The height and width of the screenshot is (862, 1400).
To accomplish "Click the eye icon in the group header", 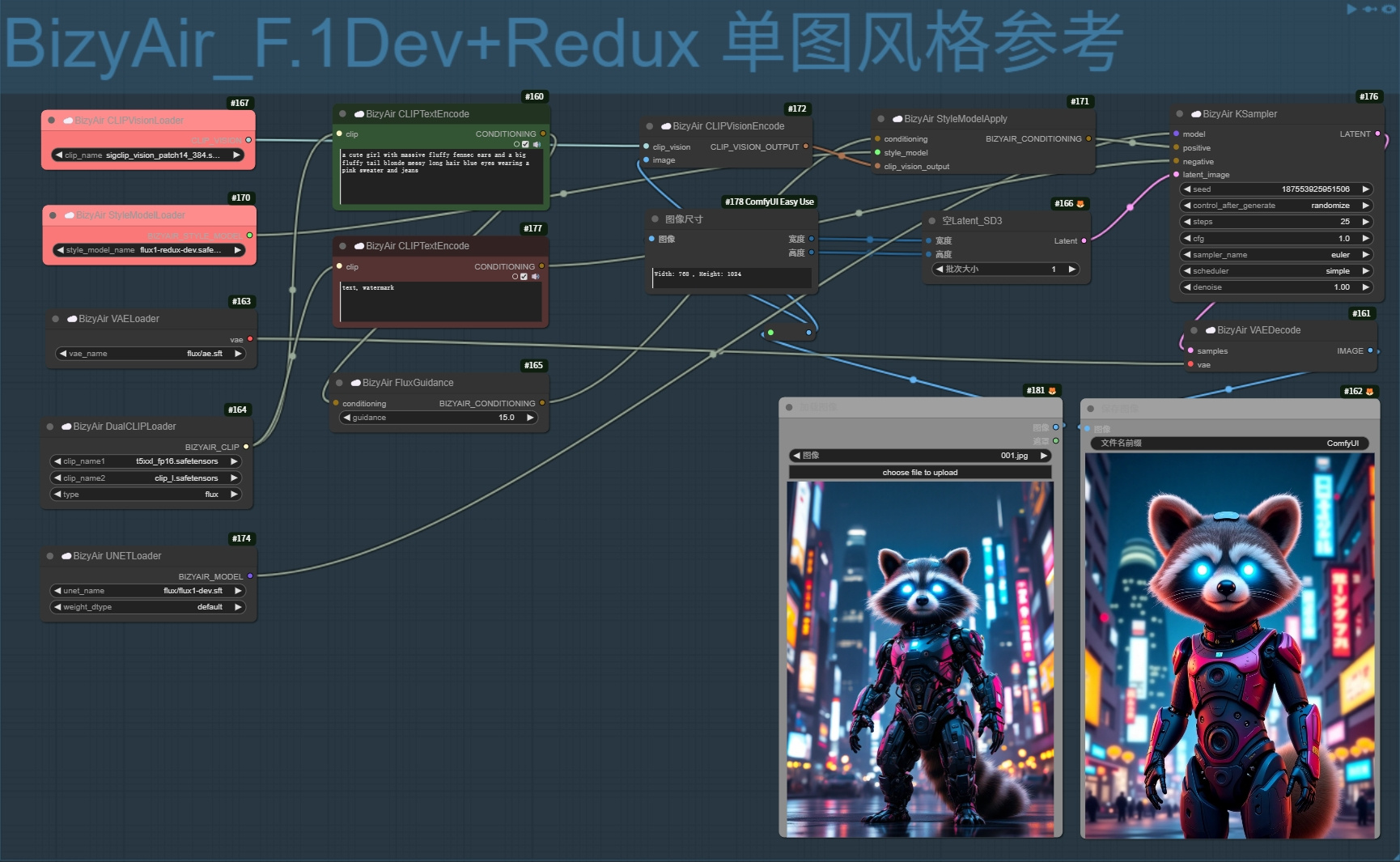I will [1389, 9].
